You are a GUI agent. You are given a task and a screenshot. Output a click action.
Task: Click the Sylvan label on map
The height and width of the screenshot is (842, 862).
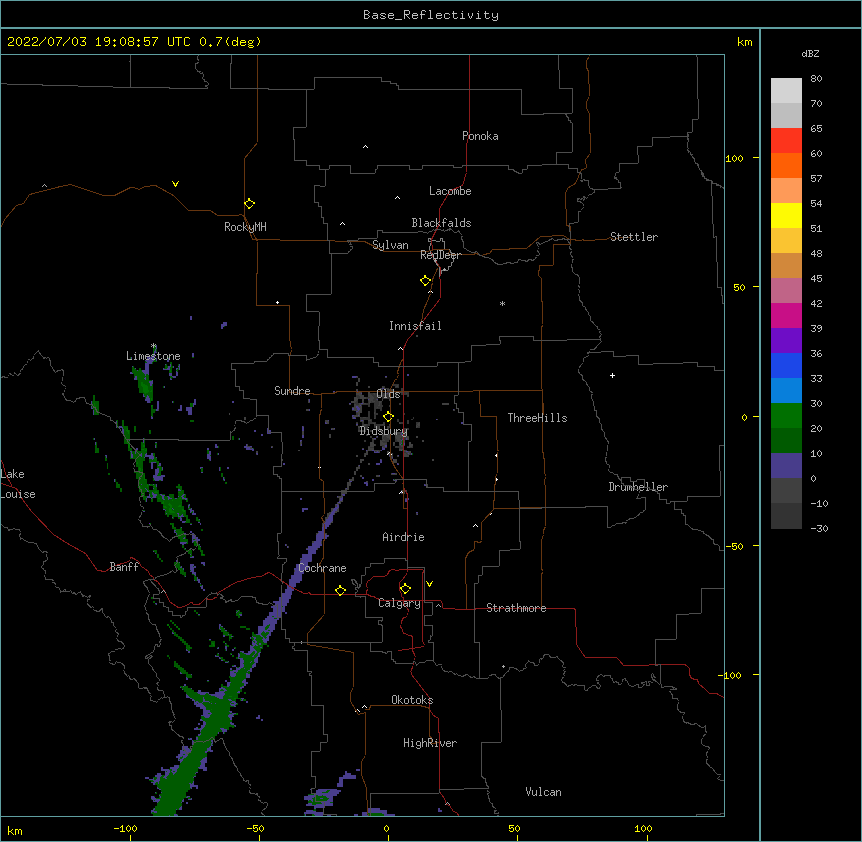pyautogui.click(x=390, y=245)
